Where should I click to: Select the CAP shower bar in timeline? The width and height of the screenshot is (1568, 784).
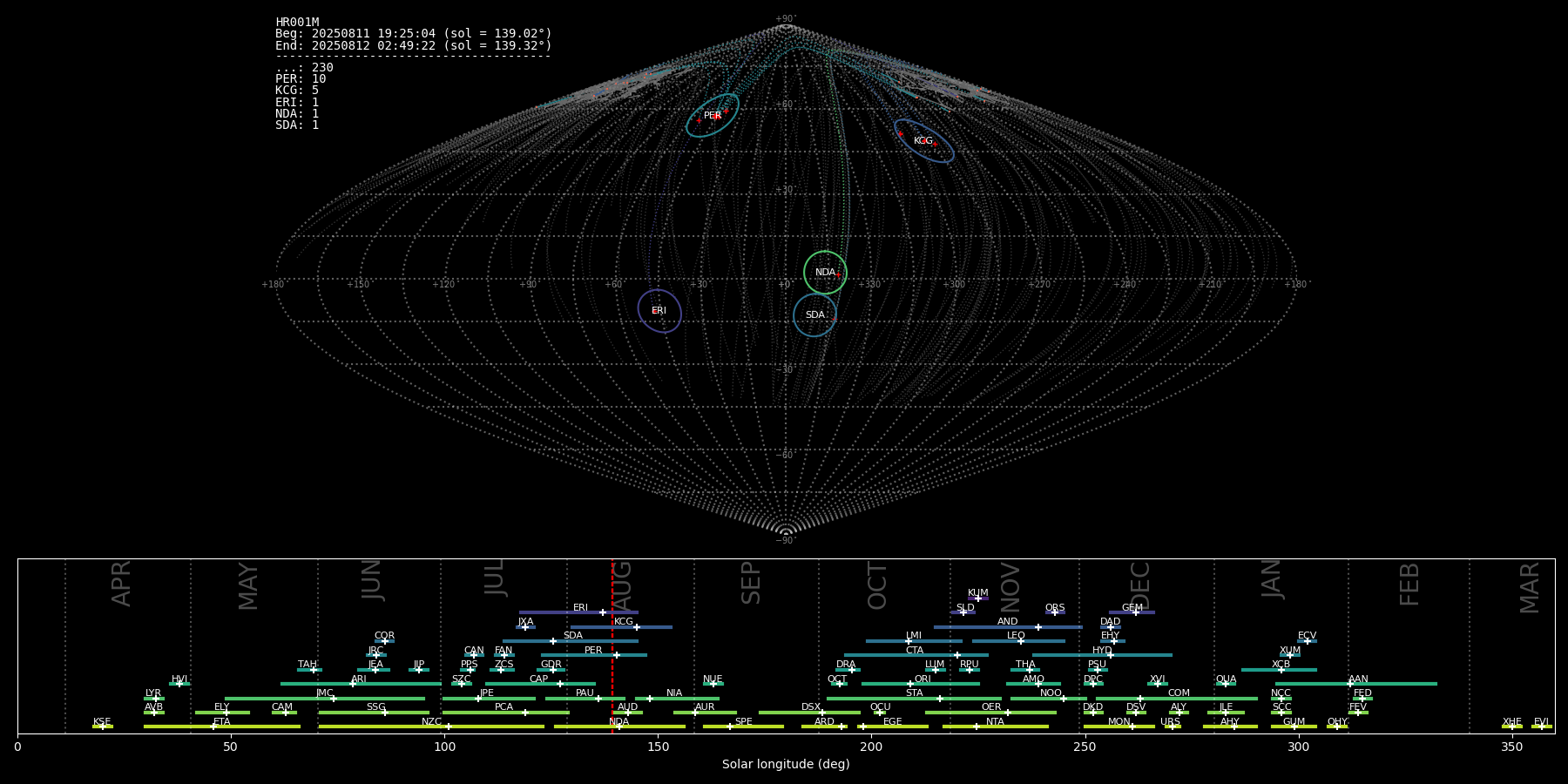coord(540,684)
